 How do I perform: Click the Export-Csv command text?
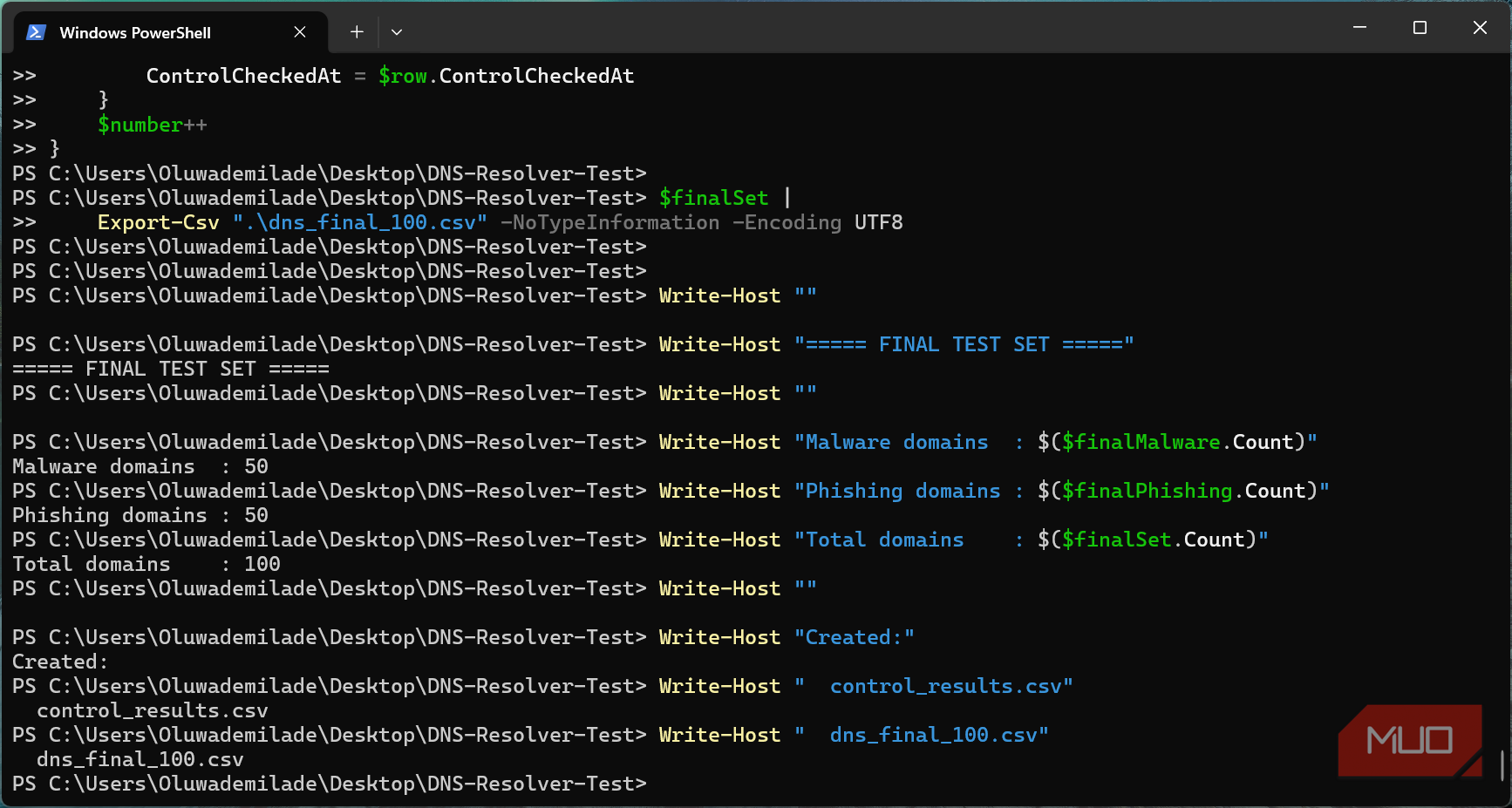[x=159, y=222]
